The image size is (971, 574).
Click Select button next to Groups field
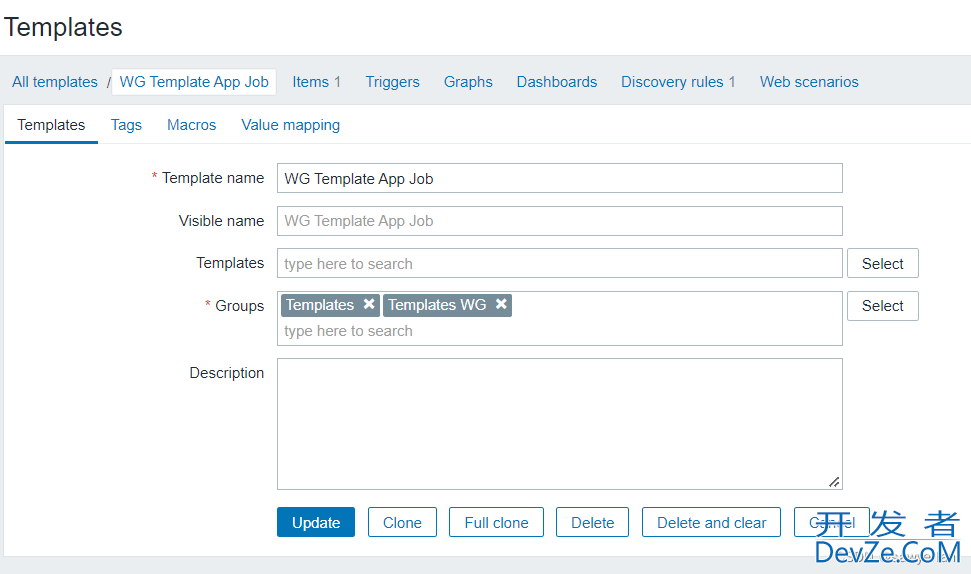pyautogui.click(x=882, y=306)
